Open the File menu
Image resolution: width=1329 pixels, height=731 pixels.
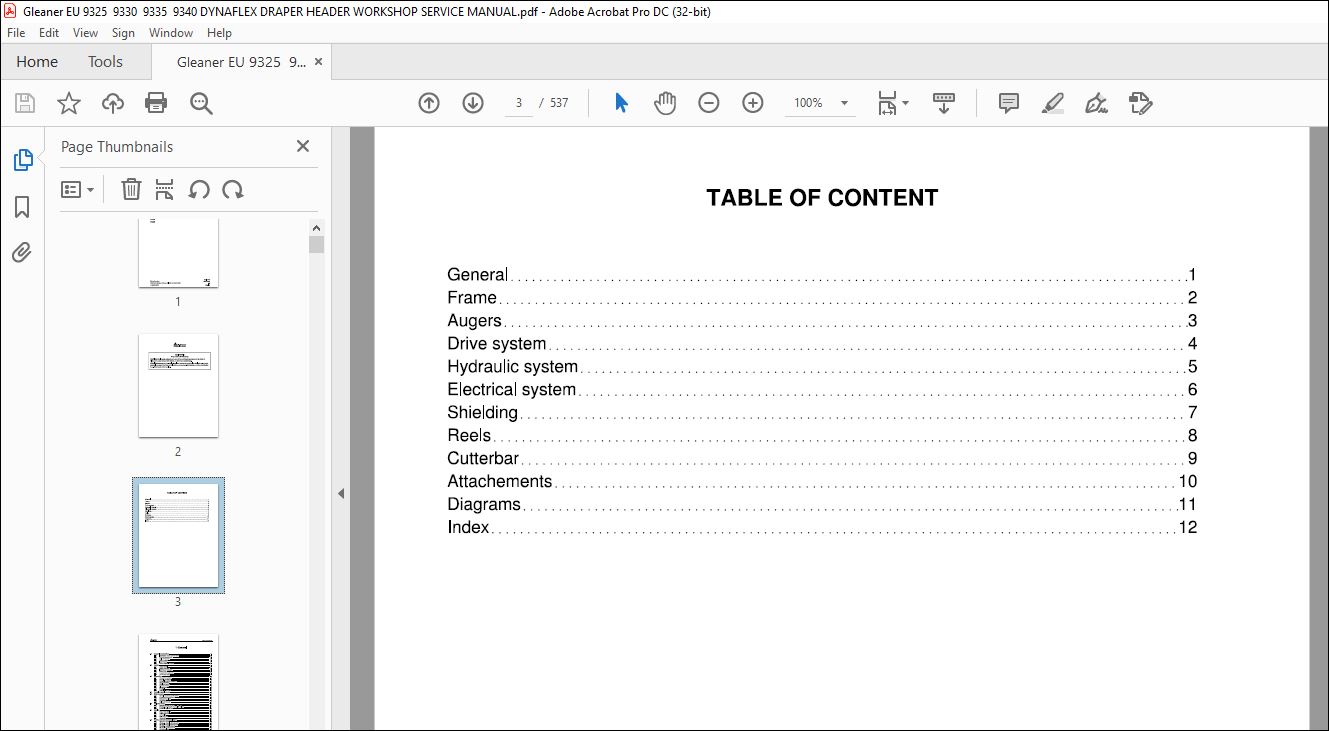tap(16, 33)
